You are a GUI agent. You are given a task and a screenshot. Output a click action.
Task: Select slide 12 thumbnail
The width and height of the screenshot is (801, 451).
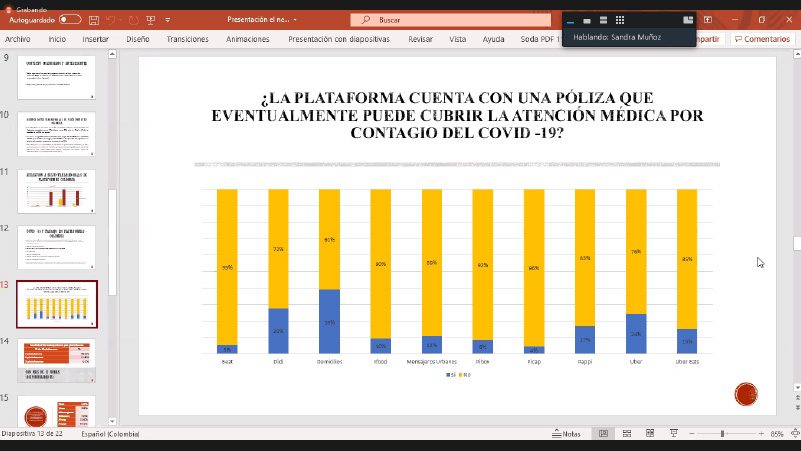[x=56, y=248]
